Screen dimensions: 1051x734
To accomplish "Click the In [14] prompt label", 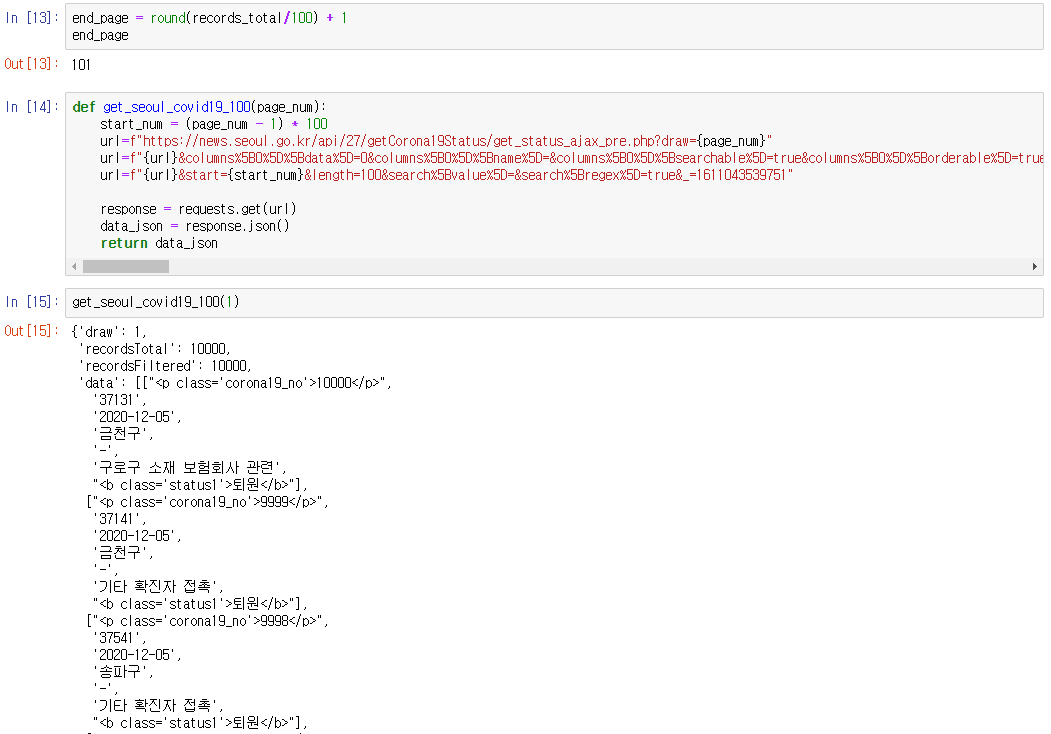I will (32, 107).
